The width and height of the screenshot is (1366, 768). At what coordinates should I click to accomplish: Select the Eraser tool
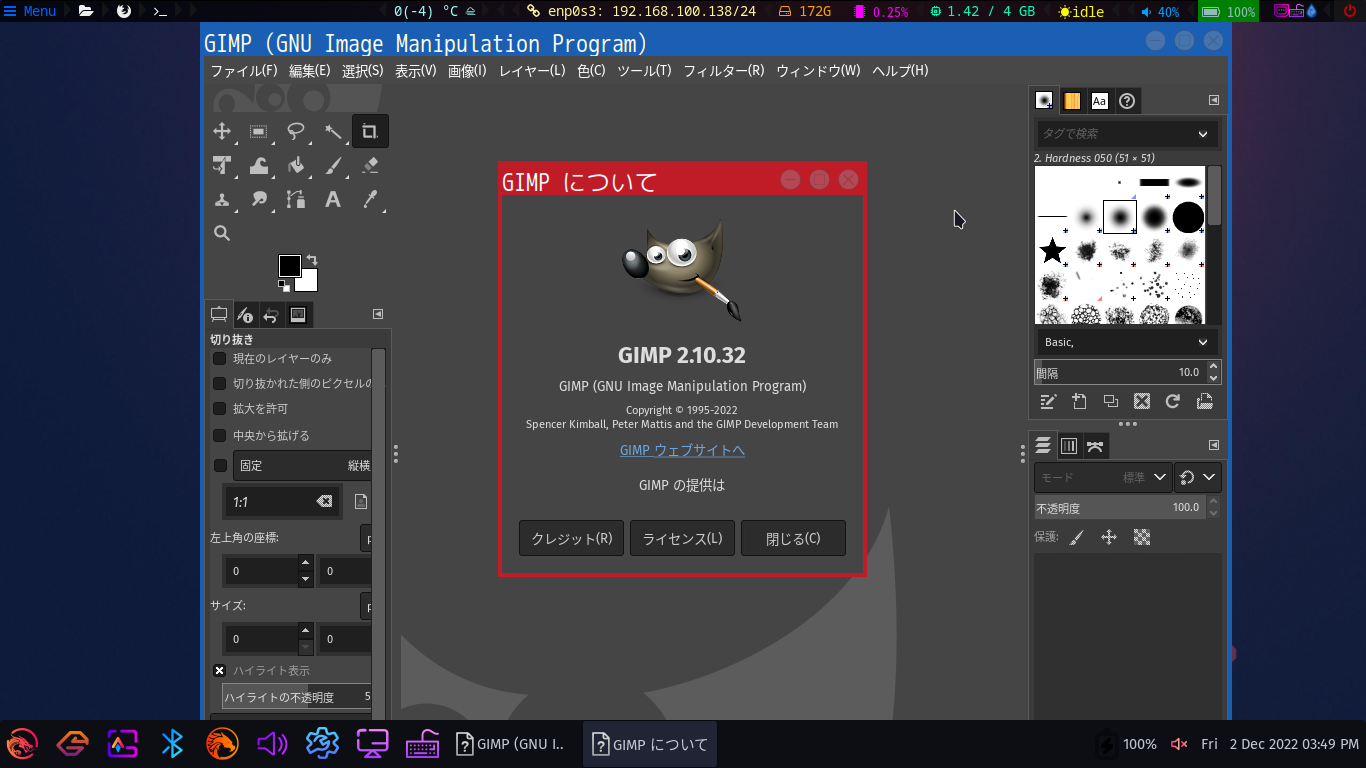(370, 165)
